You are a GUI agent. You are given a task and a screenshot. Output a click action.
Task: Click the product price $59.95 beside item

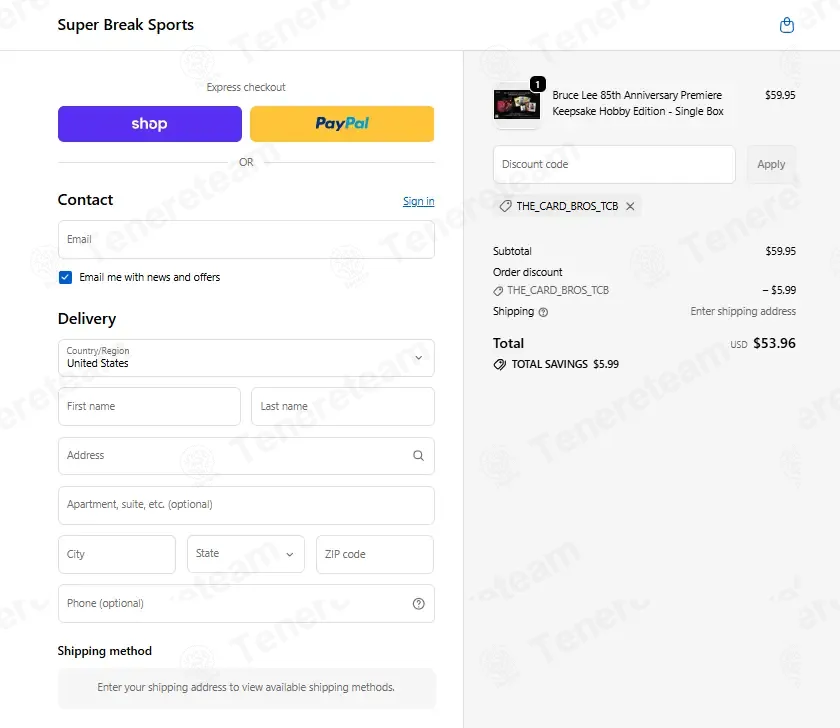tap(780, 95)
